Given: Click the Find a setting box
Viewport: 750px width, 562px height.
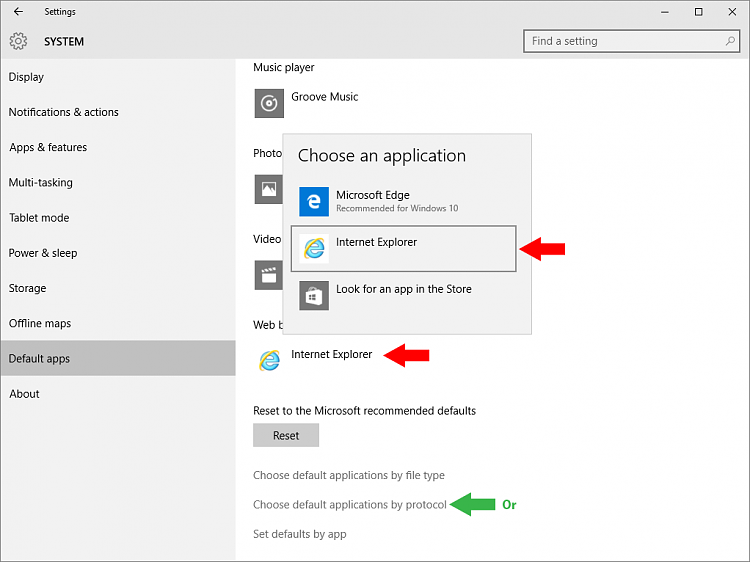Looking at the screenshot, I should (631, 41).
